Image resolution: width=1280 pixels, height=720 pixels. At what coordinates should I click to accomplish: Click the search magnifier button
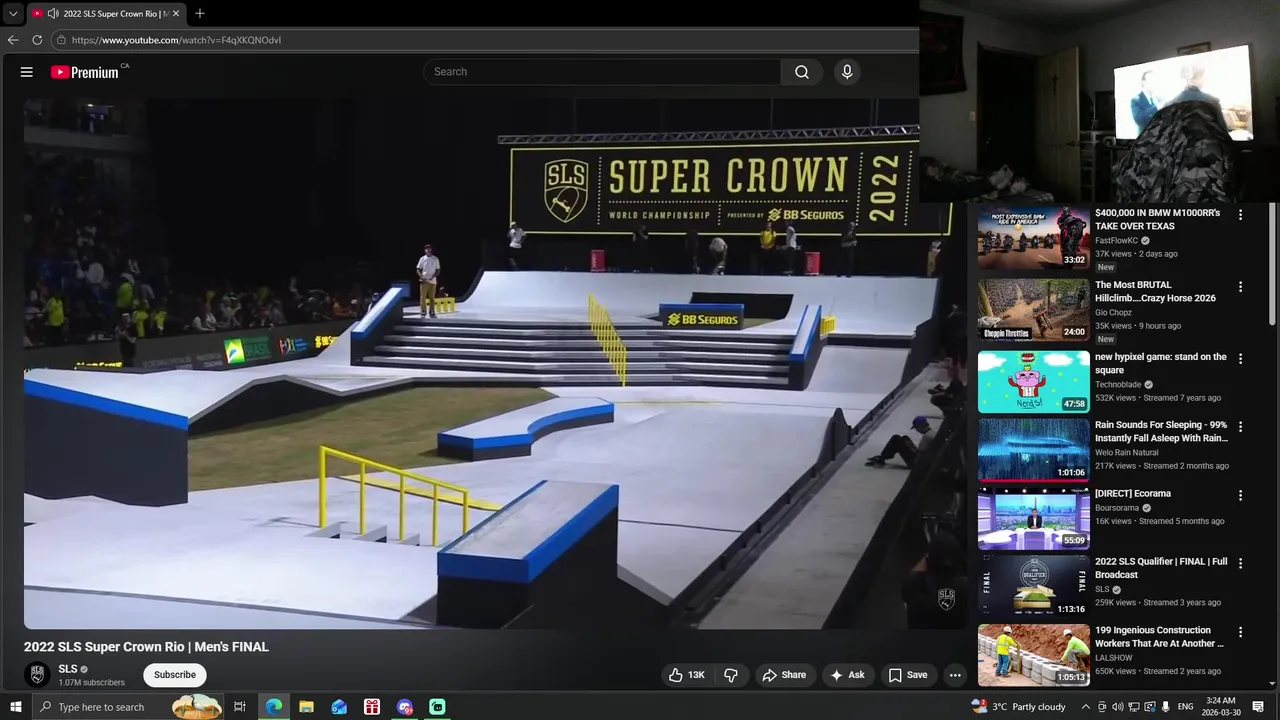pos(802,72)
